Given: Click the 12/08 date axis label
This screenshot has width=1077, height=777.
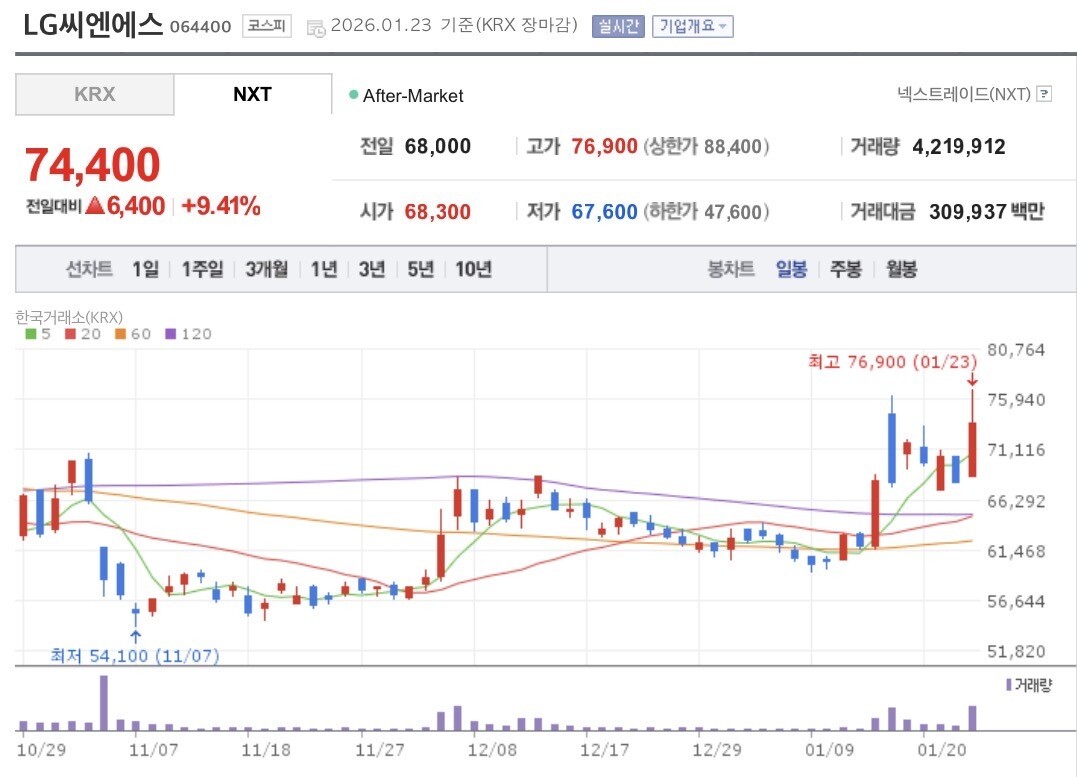Looking at the screenshot, I should point(492,750).
